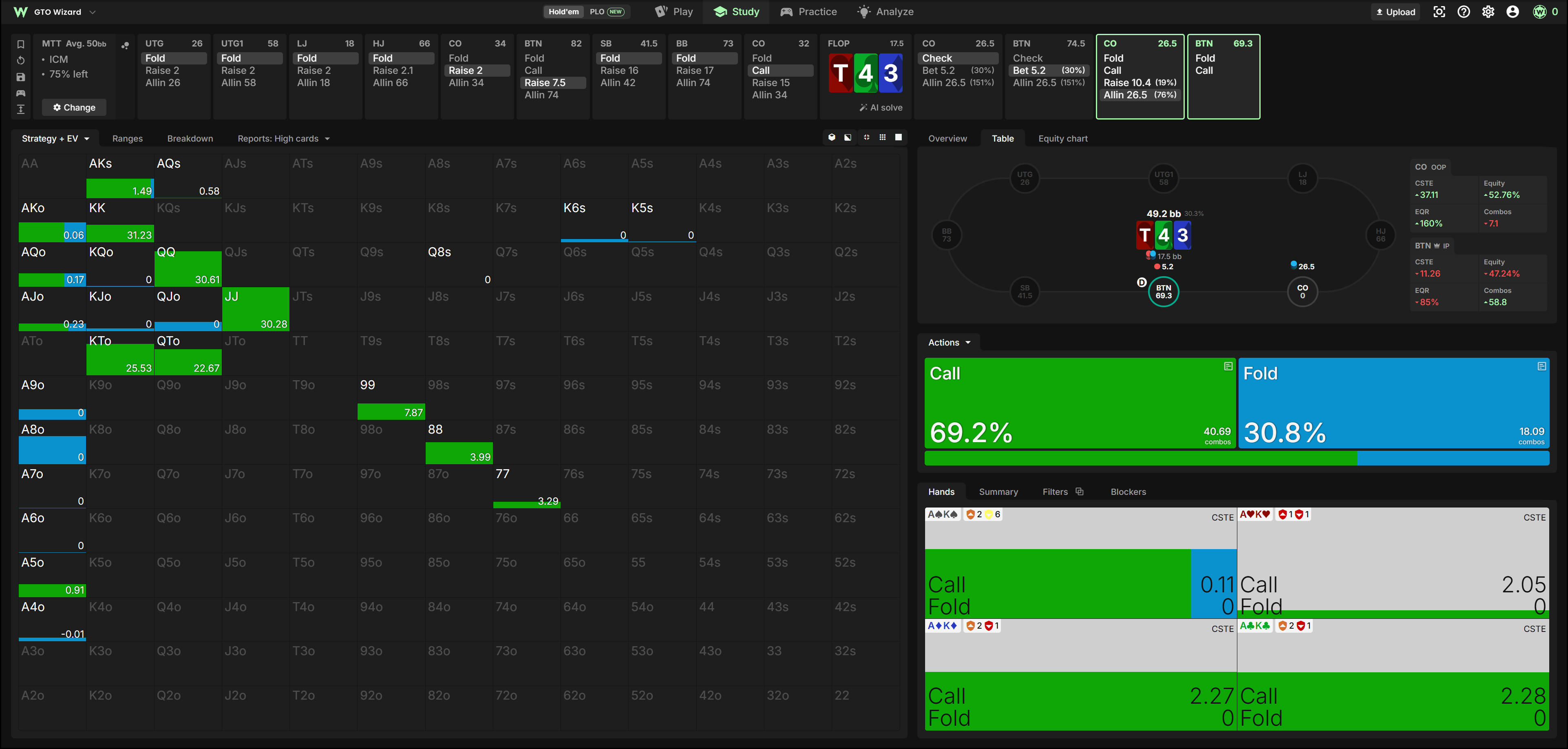Click the bookmark icon in left sidebar
The image size is (1568, 749).
21,44
